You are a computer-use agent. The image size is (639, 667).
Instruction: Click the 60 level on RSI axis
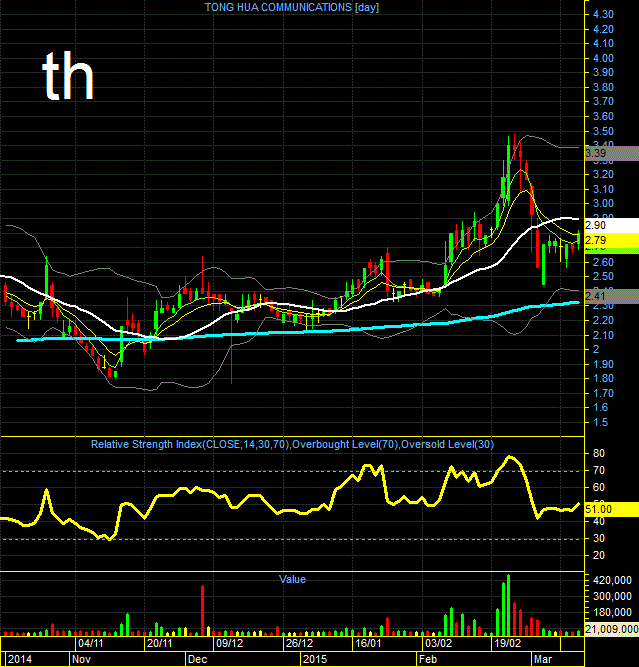click(599, 487)
